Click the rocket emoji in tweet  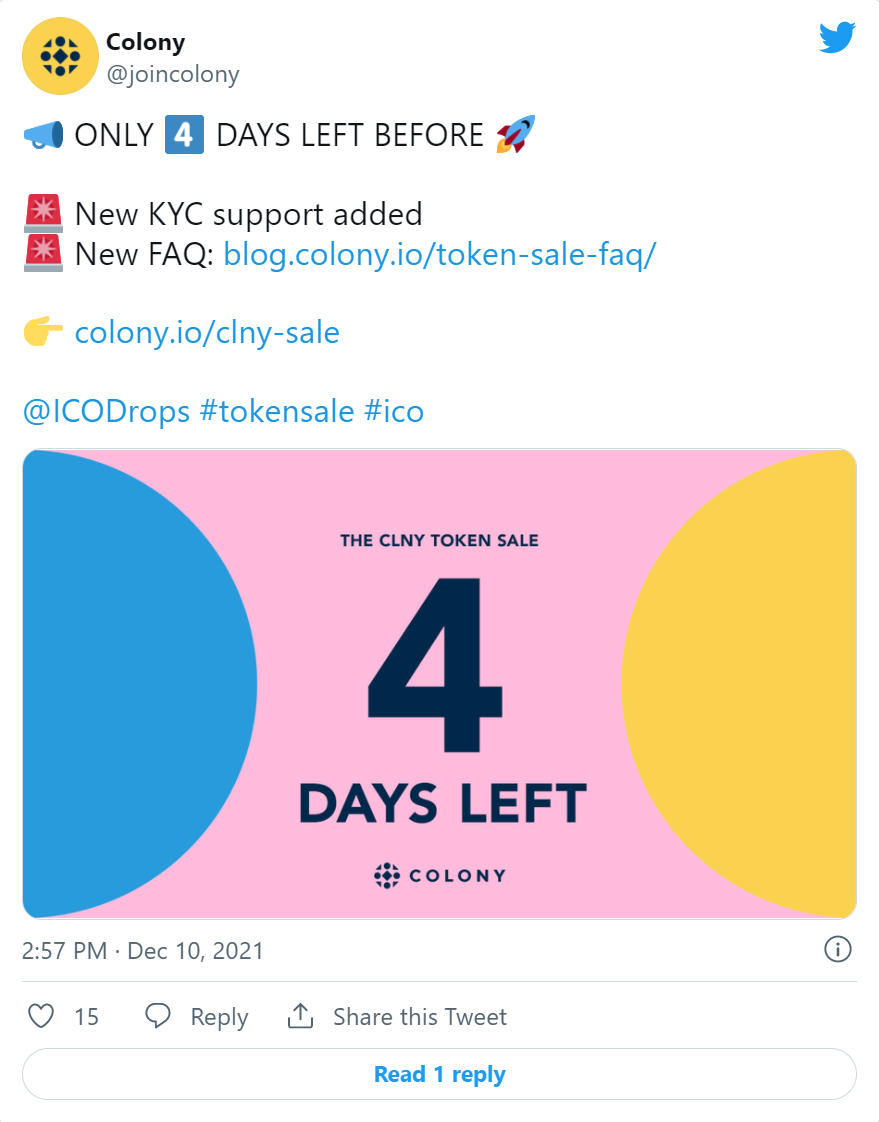tap(515, 134)
